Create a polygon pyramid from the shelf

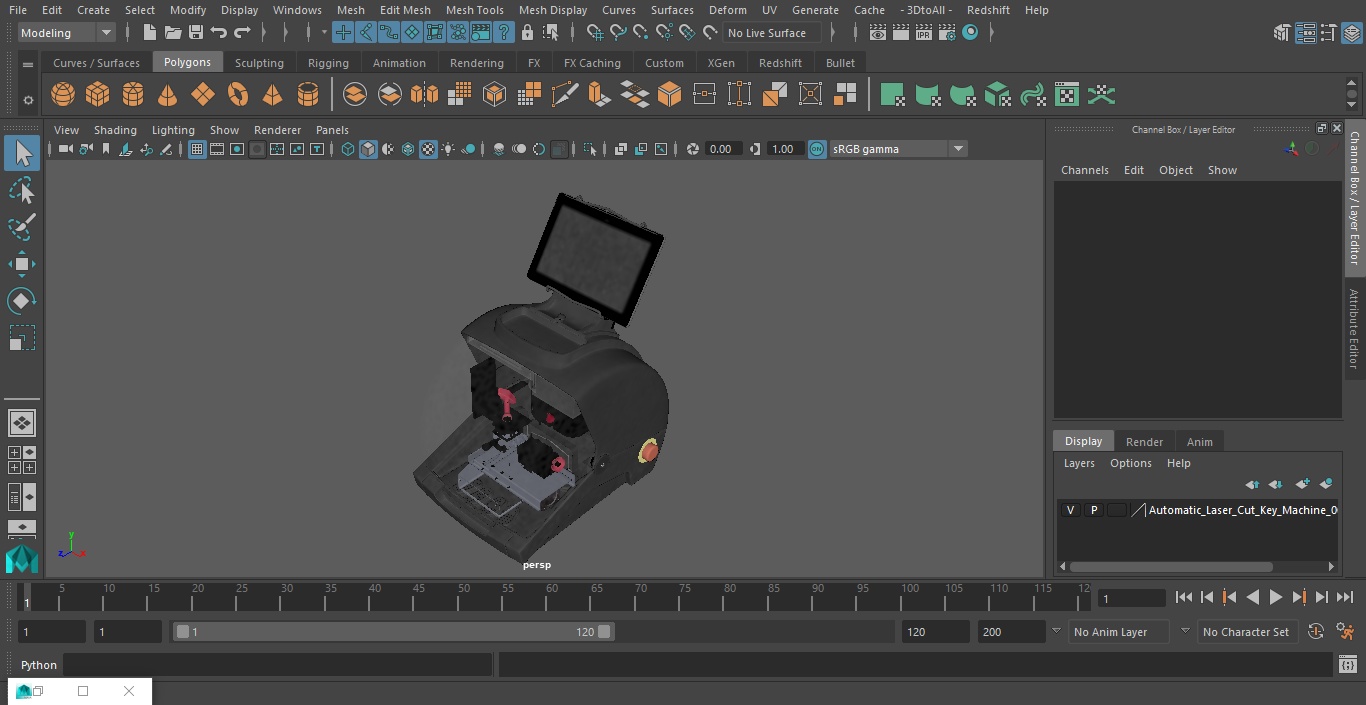coord(273,95)
